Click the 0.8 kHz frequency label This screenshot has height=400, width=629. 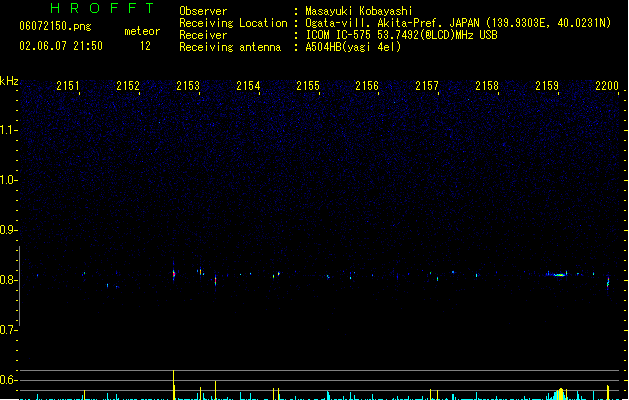[x=8, y=280]
